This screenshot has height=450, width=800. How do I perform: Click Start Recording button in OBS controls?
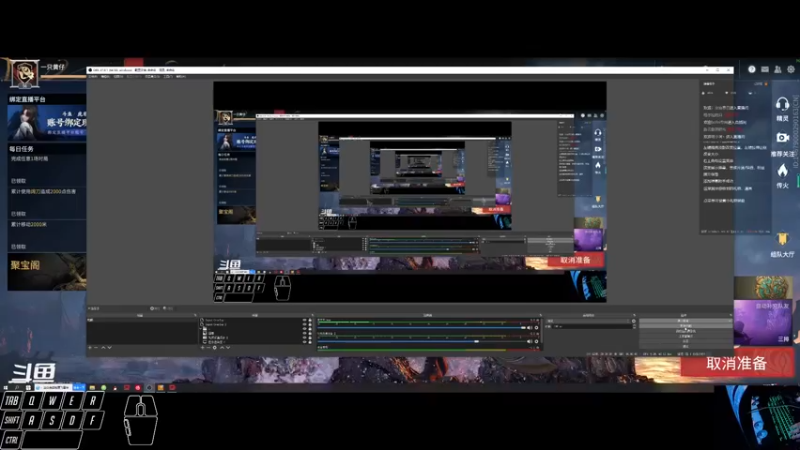(x=686, y=326)
